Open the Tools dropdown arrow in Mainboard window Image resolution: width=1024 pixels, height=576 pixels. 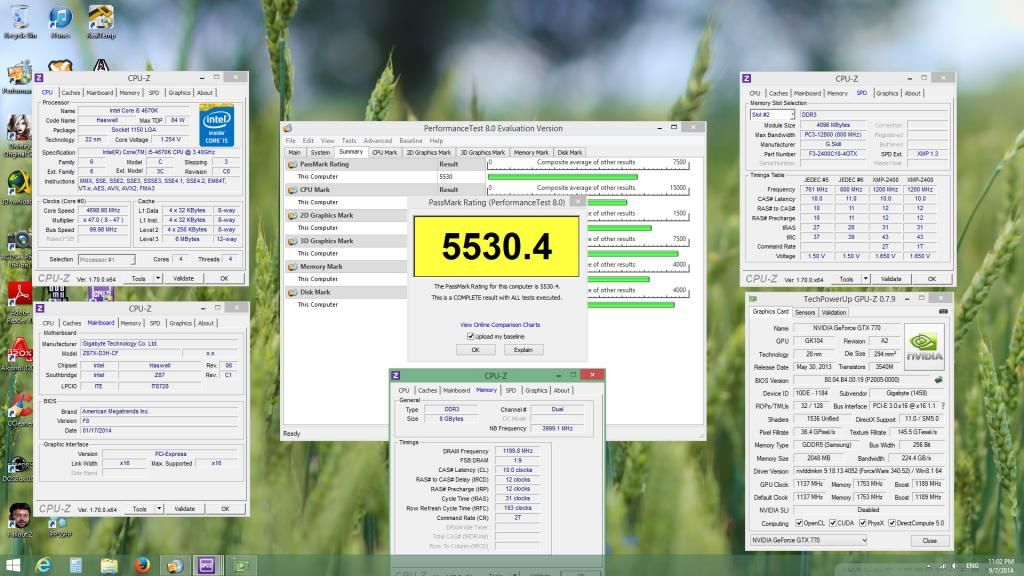click(x=159, y=508)
